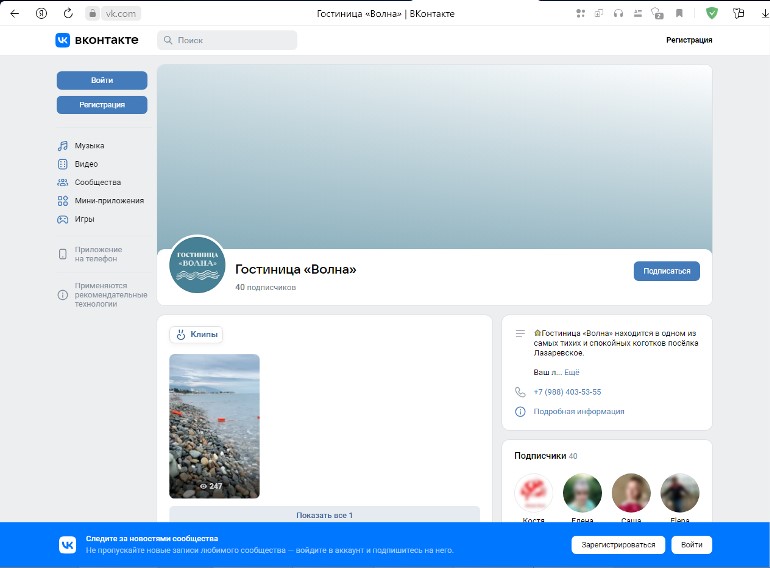Viewport: 770px width, 568px height.
Task: Click the magnifier icon in search box
Action: click(x=168, y=40)
